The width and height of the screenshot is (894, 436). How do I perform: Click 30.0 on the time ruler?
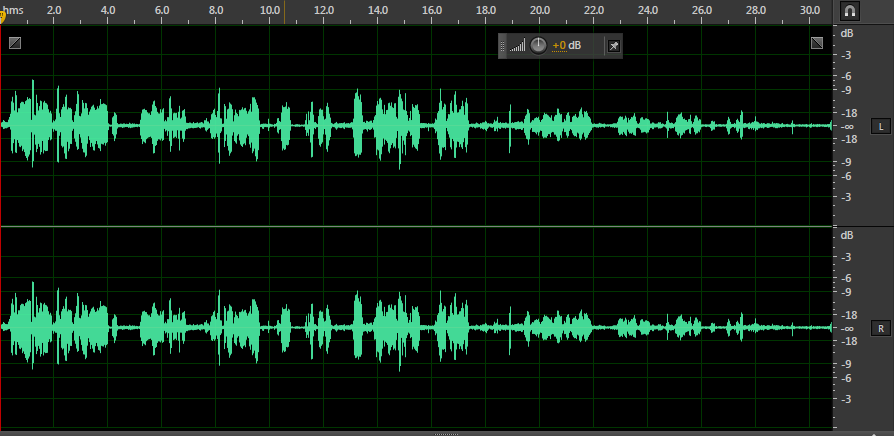(x=810, y=10)
